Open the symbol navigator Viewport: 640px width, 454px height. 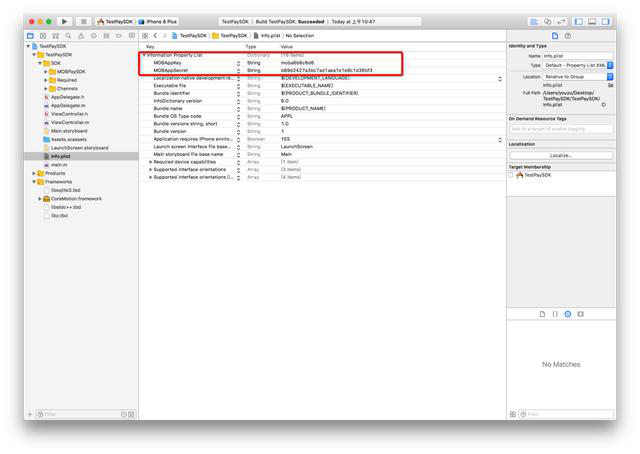(x=56, y=36)
